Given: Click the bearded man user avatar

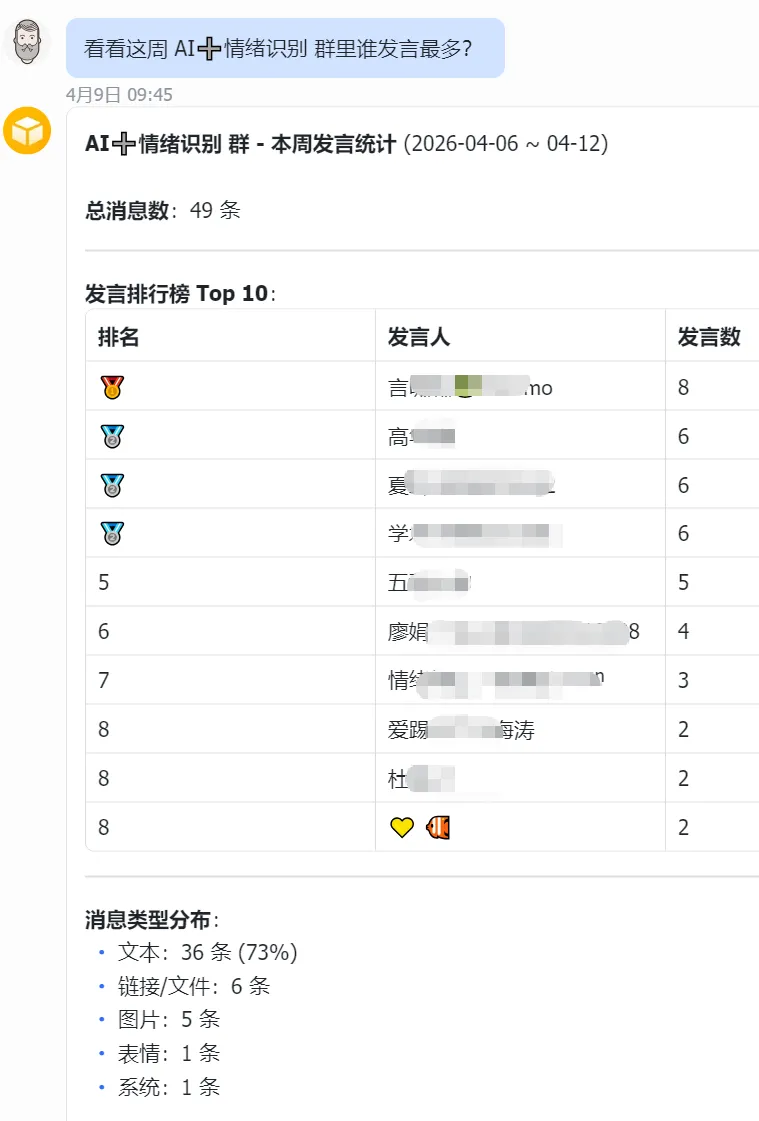Looking at the screenshot, I should [27, 43].
